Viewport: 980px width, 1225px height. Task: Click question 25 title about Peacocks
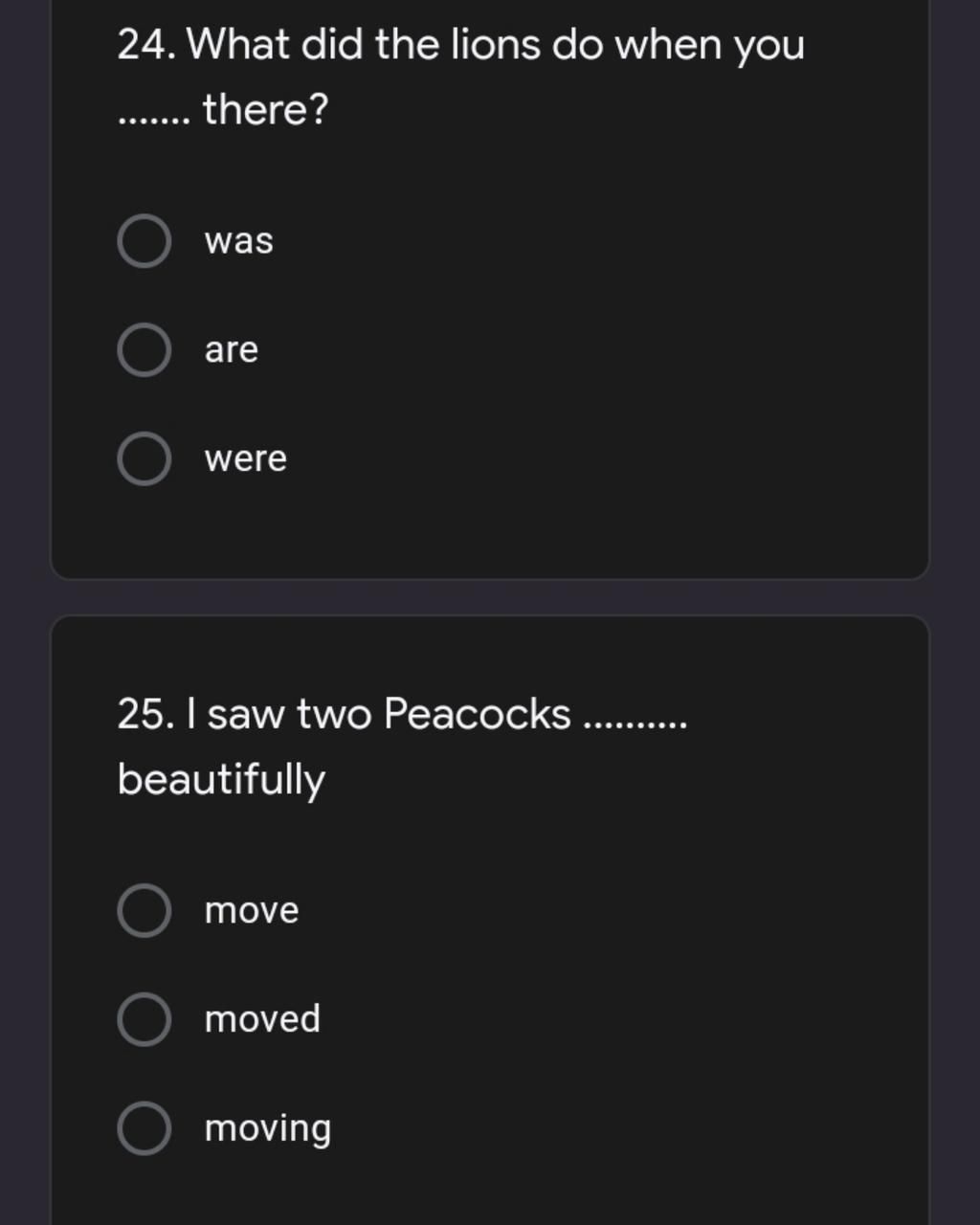pyautogui.click(x=402, y=746)
